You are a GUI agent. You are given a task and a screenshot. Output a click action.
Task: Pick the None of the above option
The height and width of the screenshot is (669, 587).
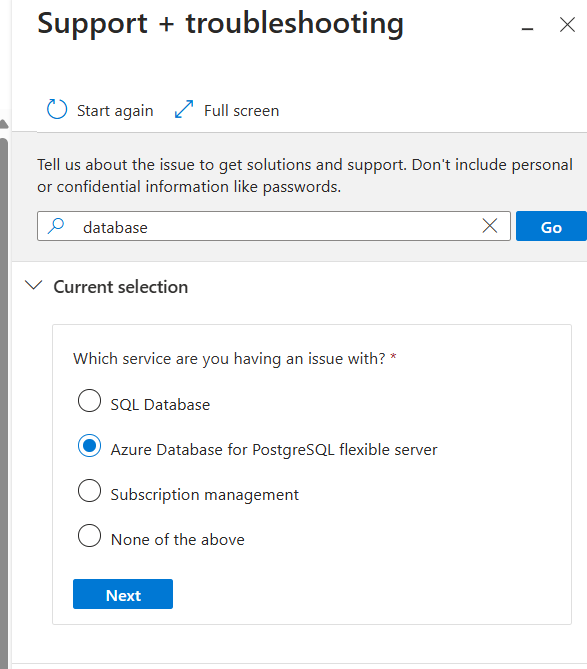coord(90,536)
